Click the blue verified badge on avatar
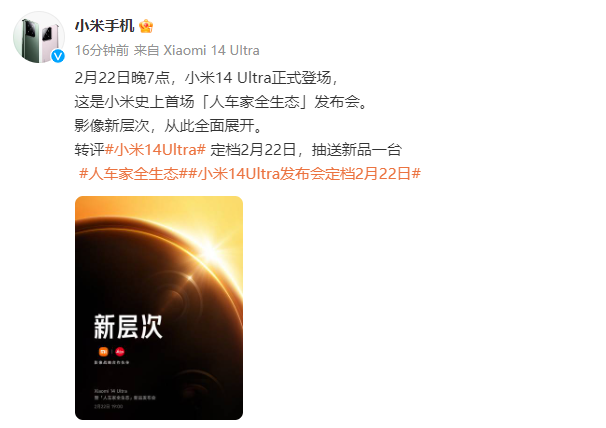This screenshot has height=428, width=606. pos(58,56)
